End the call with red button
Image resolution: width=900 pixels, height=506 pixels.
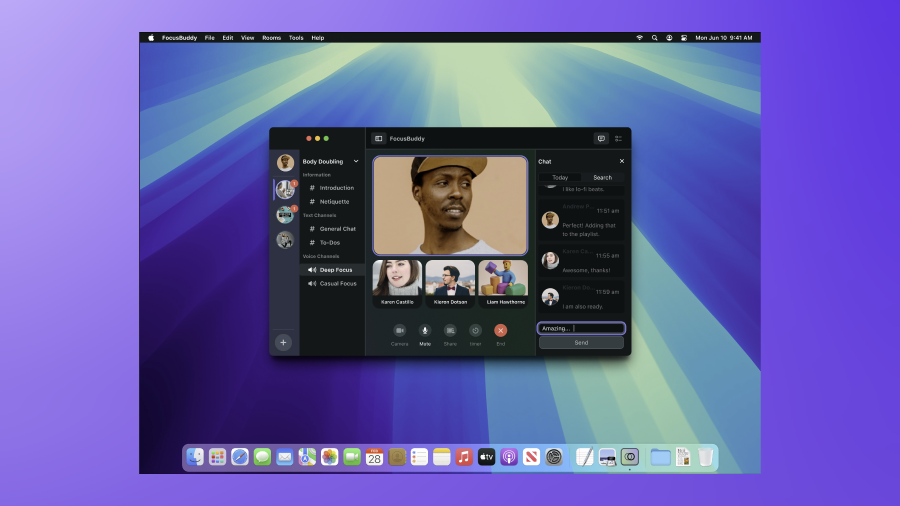click(501, 330)
